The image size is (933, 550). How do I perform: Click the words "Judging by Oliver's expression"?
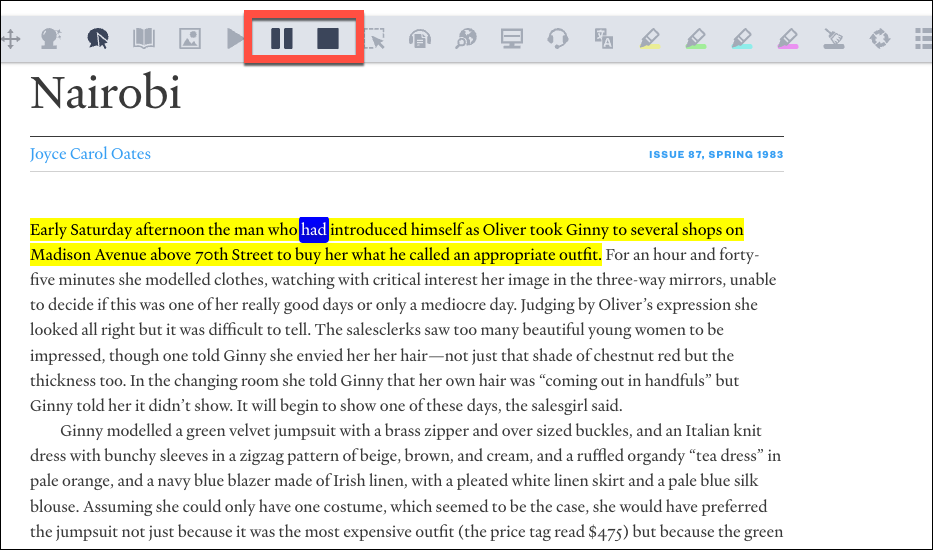coord(626,305)
